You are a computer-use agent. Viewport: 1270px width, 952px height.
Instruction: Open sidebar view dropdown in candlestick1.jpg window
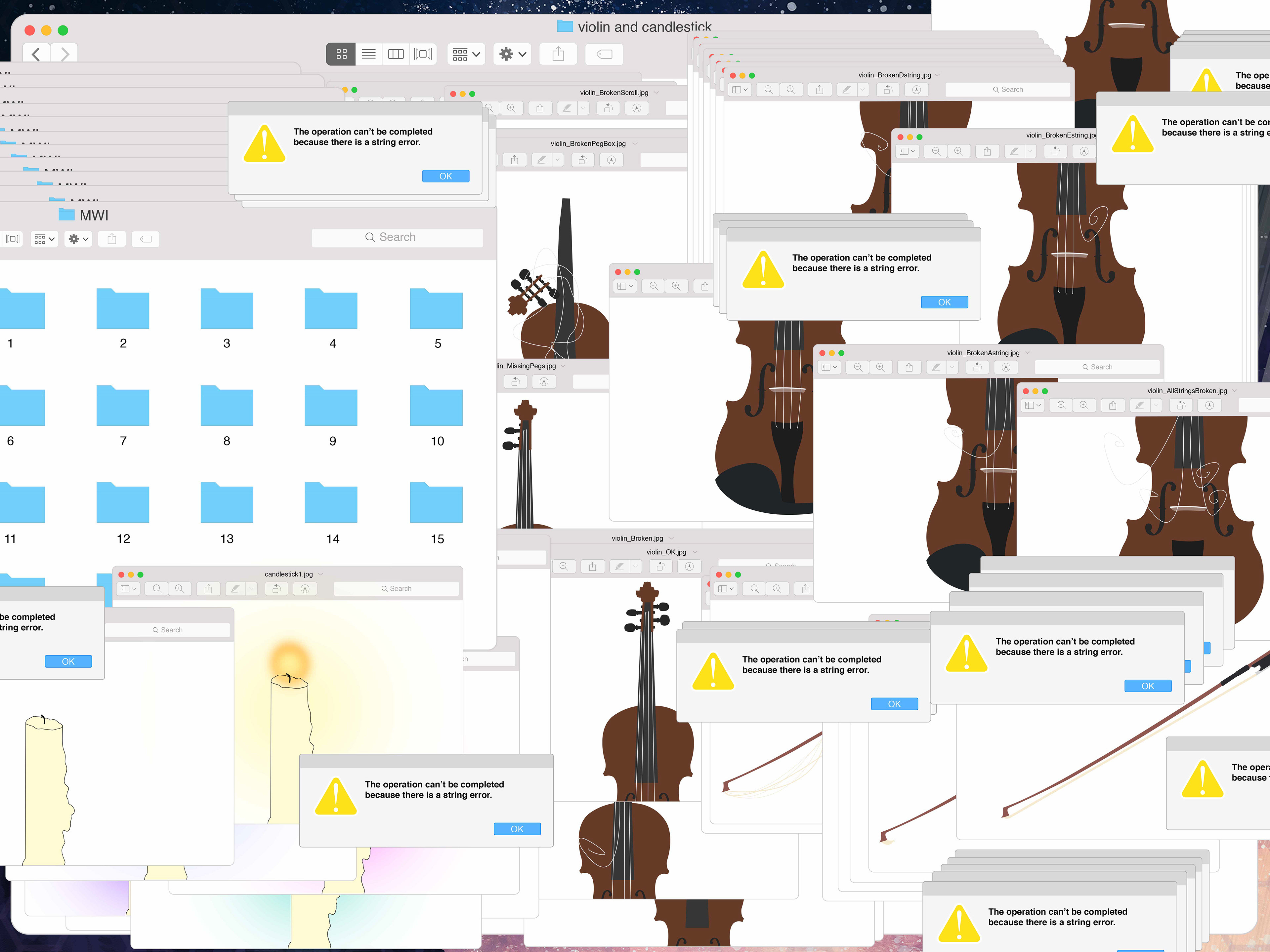pyautogui.click(x=128, y=589)
